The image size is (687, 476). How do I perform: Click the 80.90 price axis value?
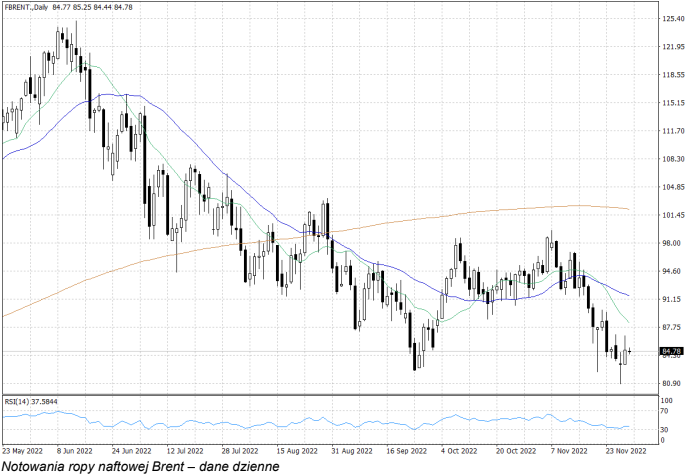click(x=671, y=384)
